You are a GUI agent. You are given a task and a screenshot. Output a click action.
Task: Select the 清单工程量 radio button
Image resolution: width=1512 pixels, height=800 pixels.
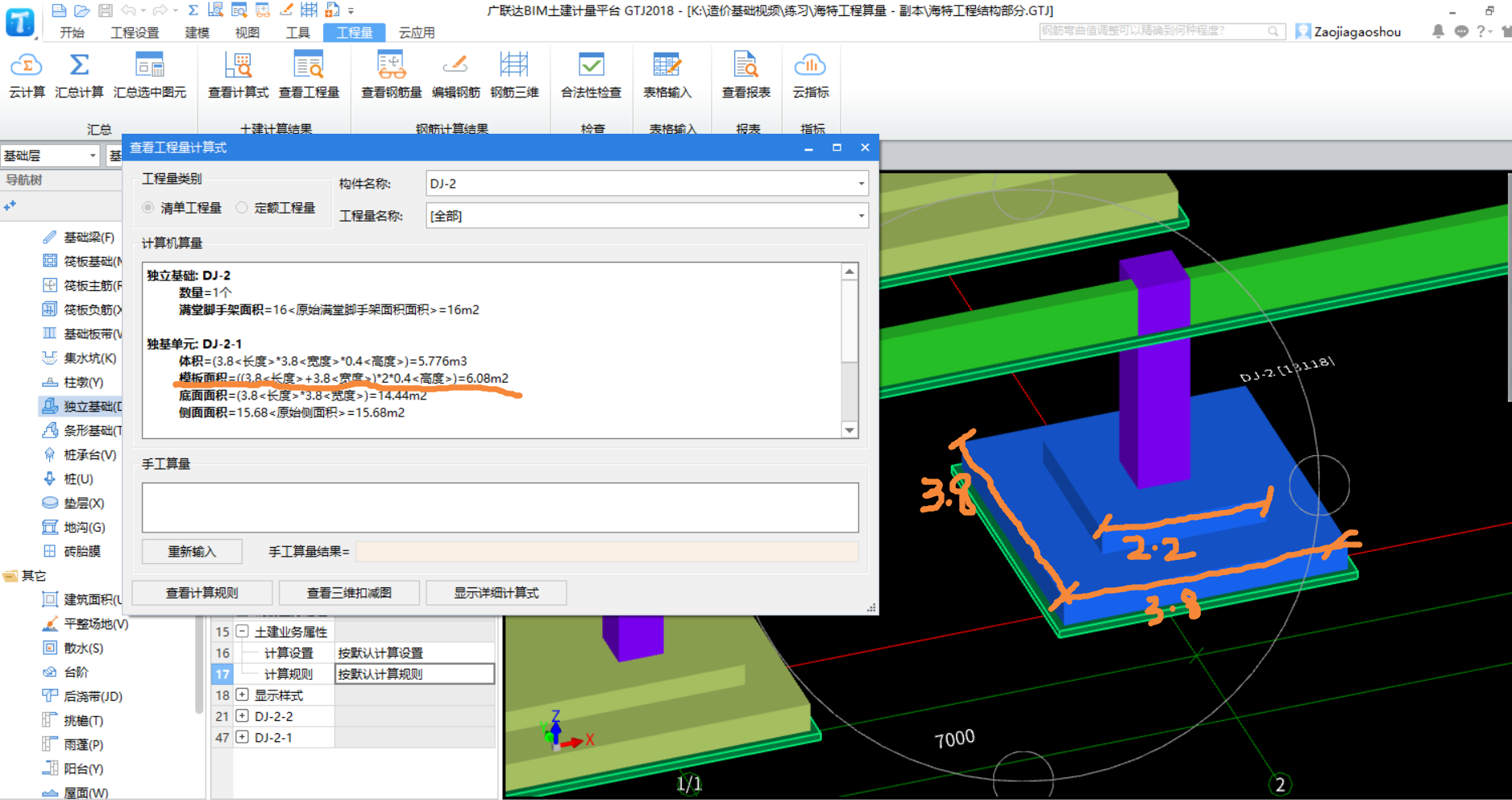tap(148, 208)
